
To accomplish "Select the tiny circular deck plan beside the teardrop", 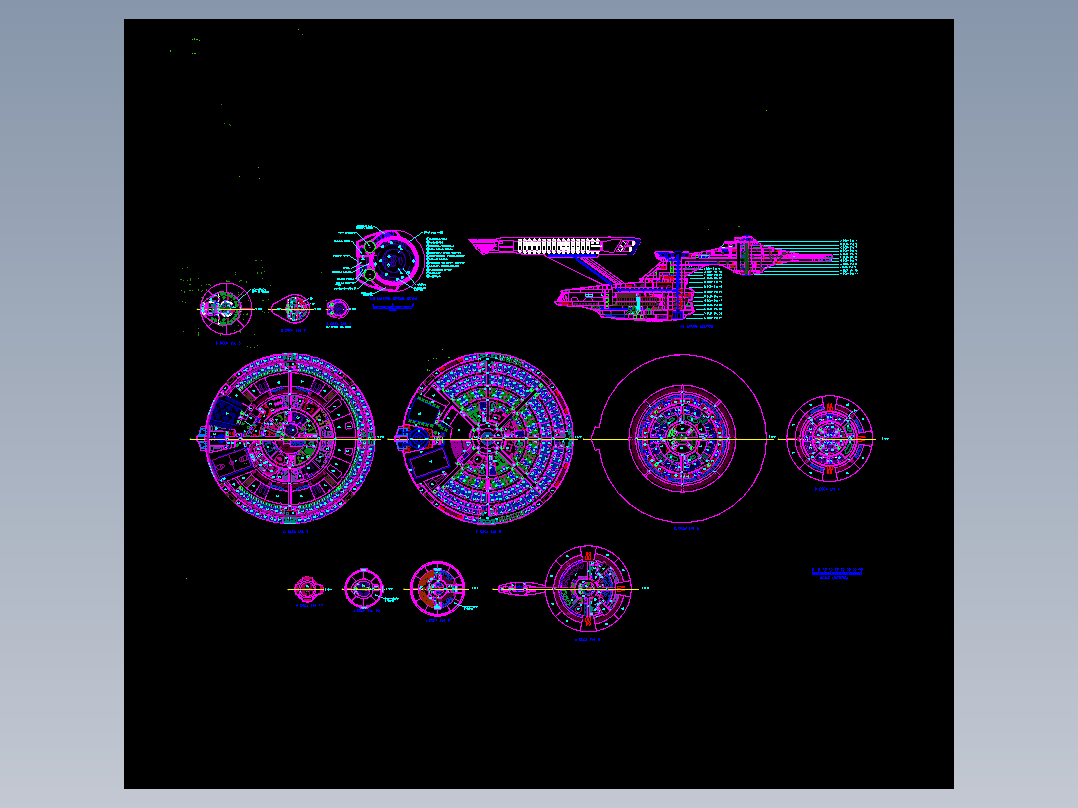I will [x=338, y=309].
